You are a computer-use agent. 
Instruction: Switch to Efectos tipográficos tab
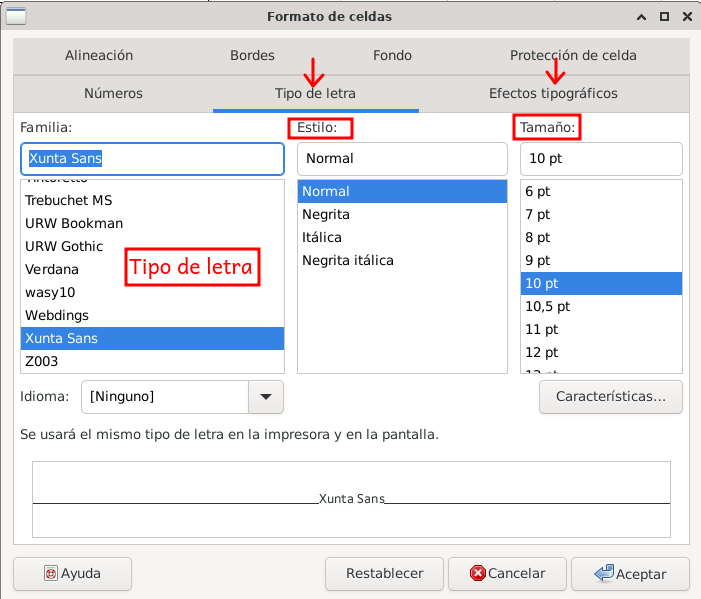pyautogui.click(x=553, y=93)
